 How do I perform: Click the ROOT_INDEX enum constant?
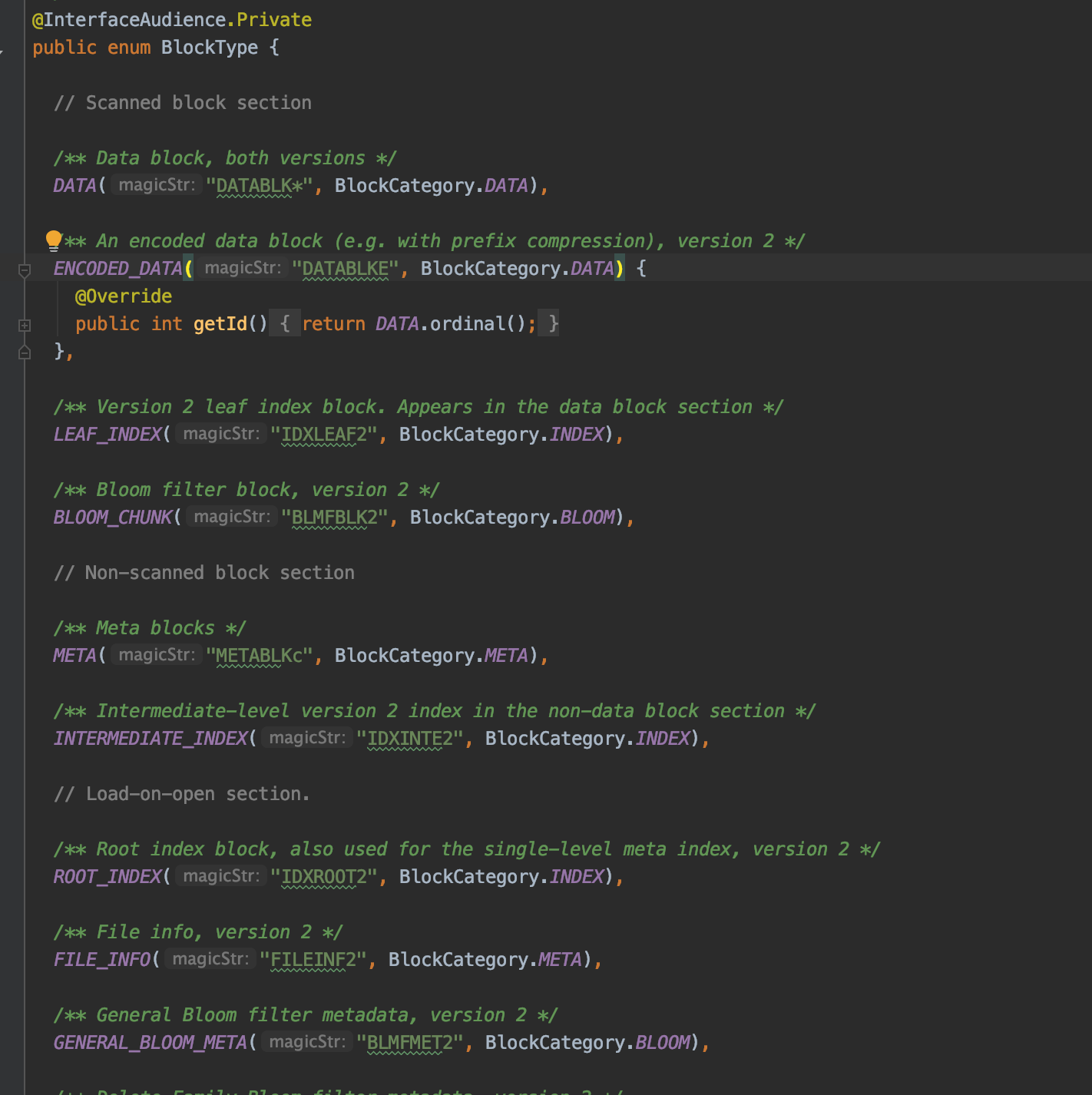tap(108, 877)
